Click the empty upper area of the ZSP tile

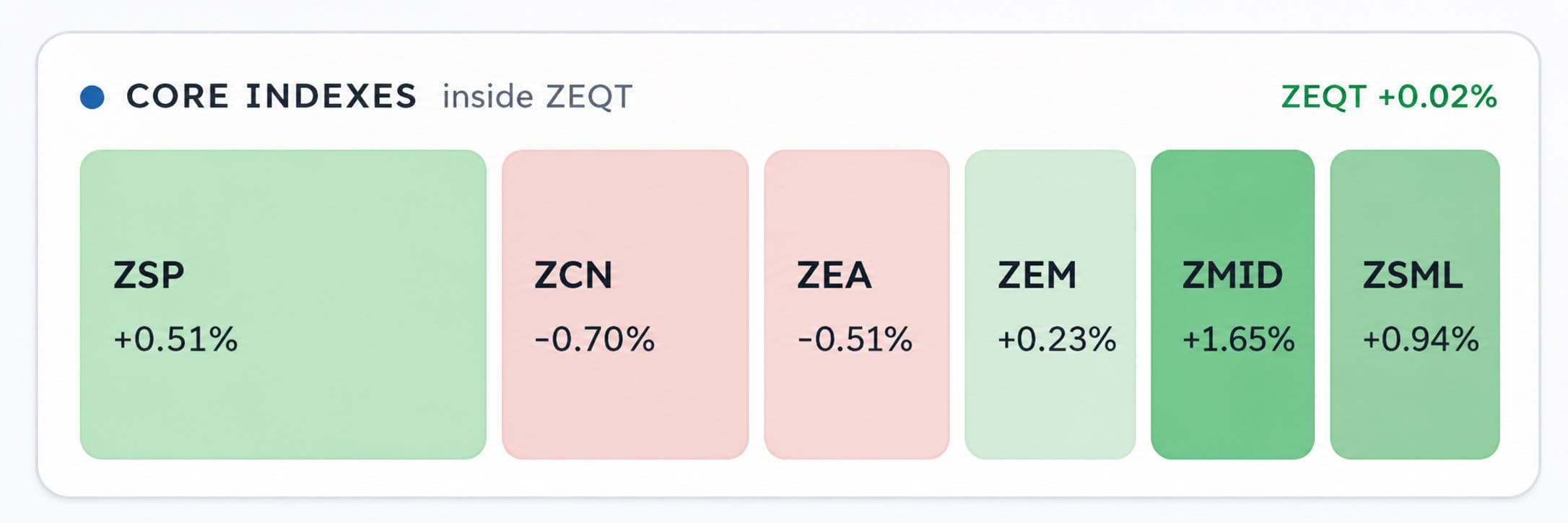[283, 202]
